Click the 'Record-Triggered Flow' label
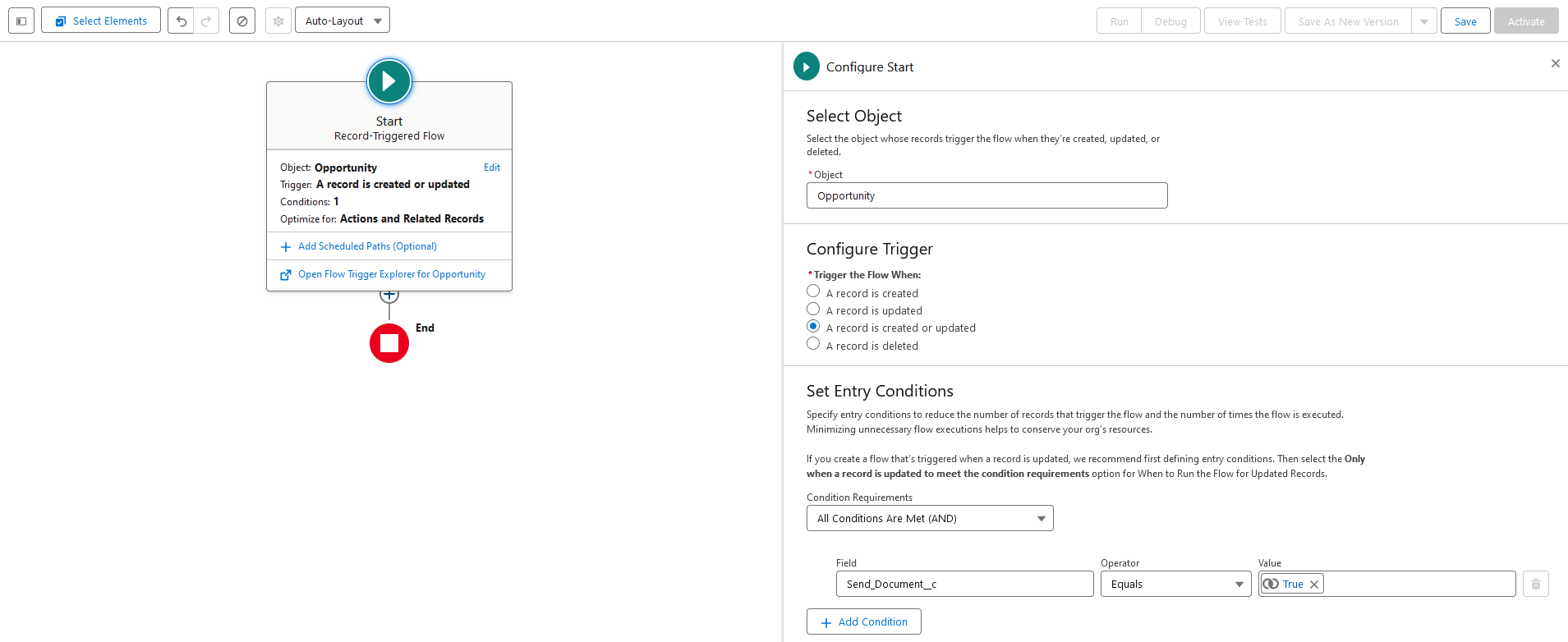1568x642 pixels. 389,136
